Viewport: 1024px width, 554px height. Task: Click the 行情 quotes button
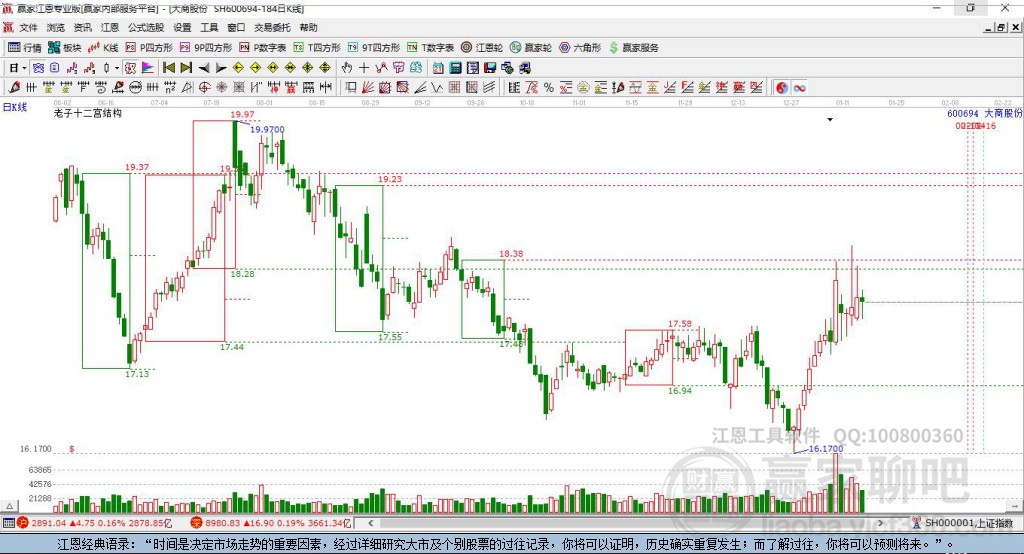pyautogui.click(x=25, y=48)
